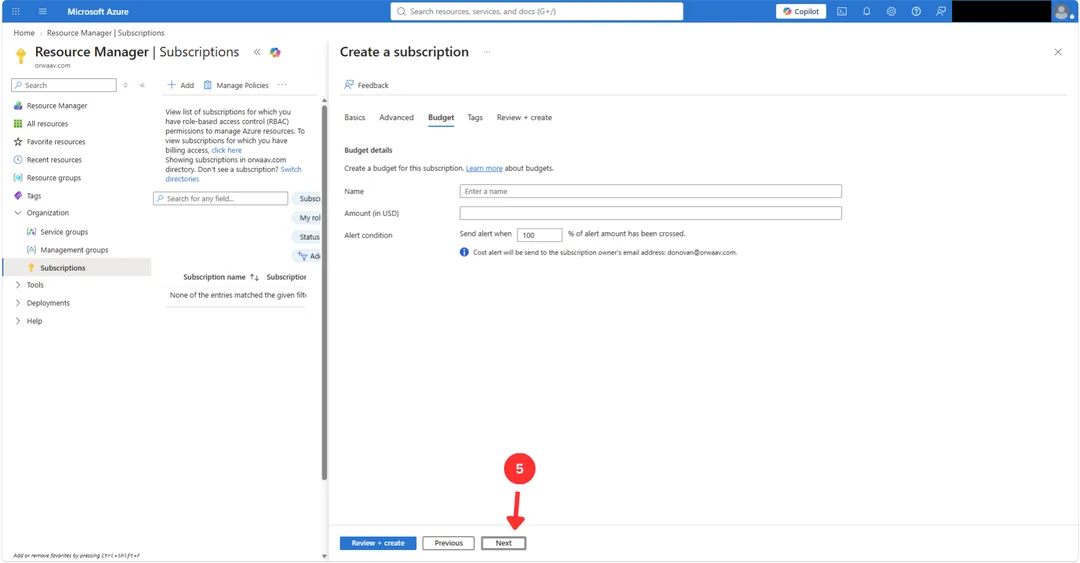Image resolution: width=1080 pixels, height=563 pixels.
Task: Click the Manage Policies toolbar item
Action: pyautogui.click(x=236, y=85)
